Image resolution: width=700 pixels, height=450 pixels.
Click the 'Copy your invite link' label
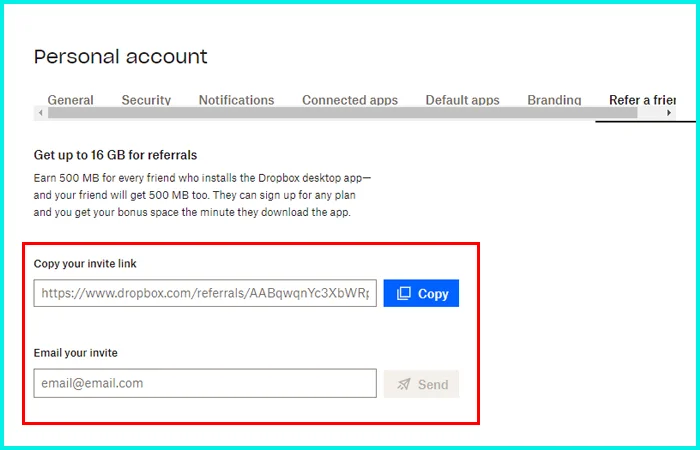tap(85, 264)
